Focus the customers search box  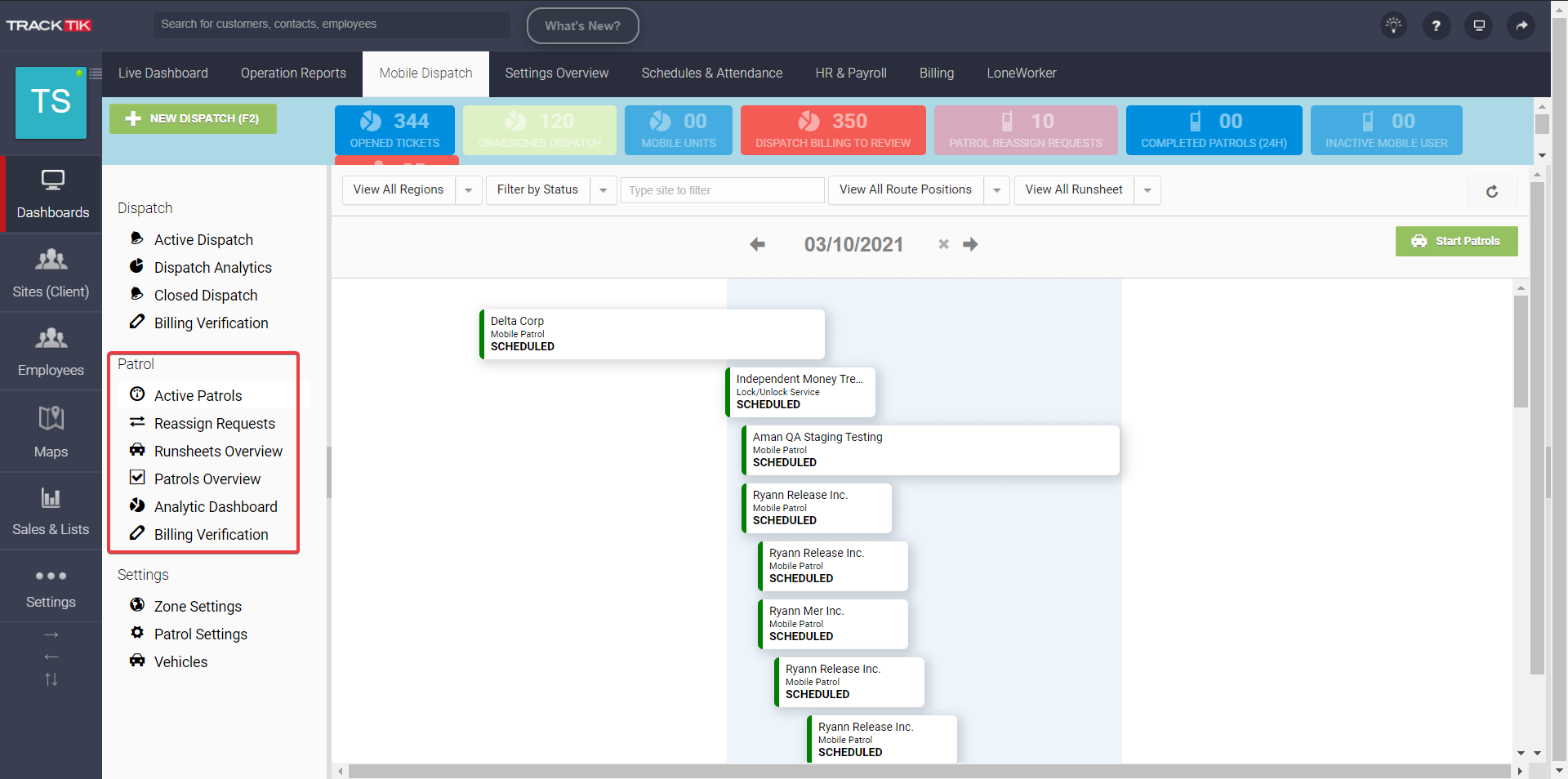click(332, 24)
